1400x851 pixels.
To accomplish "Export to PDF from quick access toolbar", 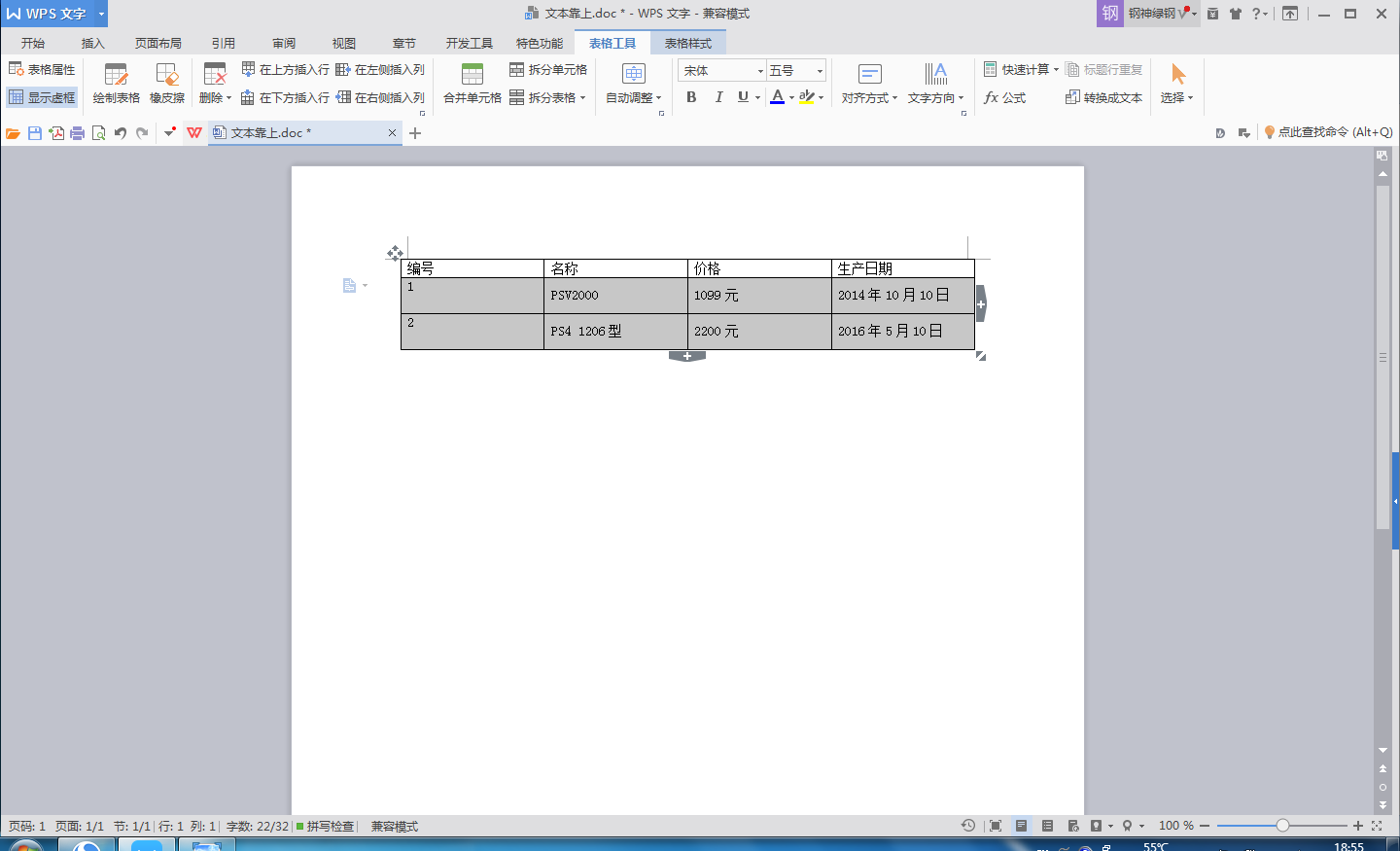I will pos(56,133).
